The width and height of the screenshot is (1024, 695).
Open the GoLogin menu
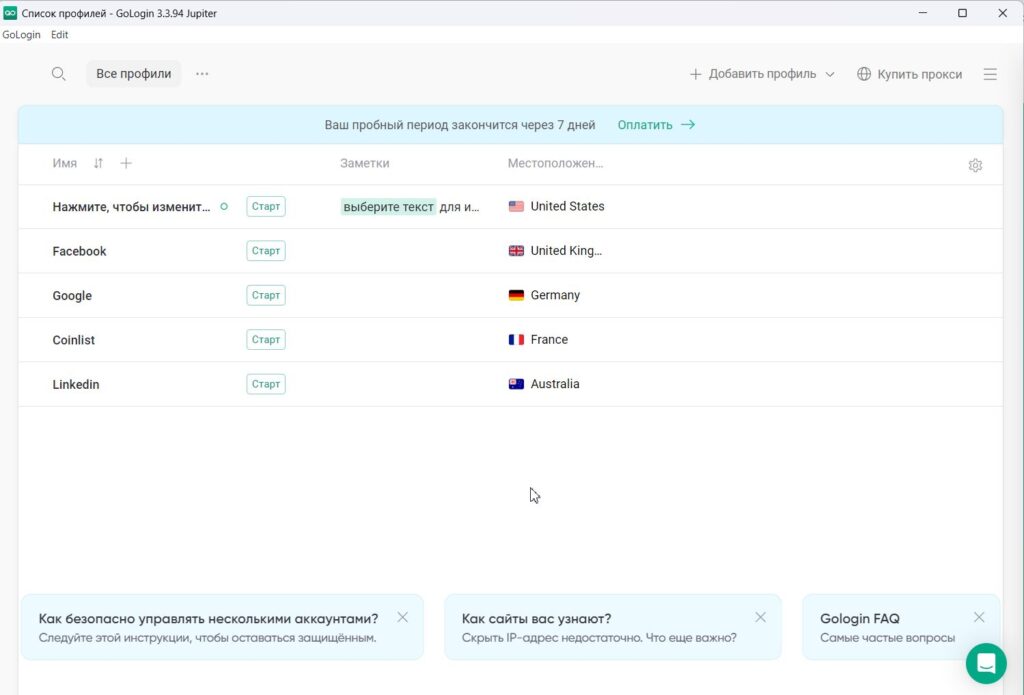coord(21,35)
